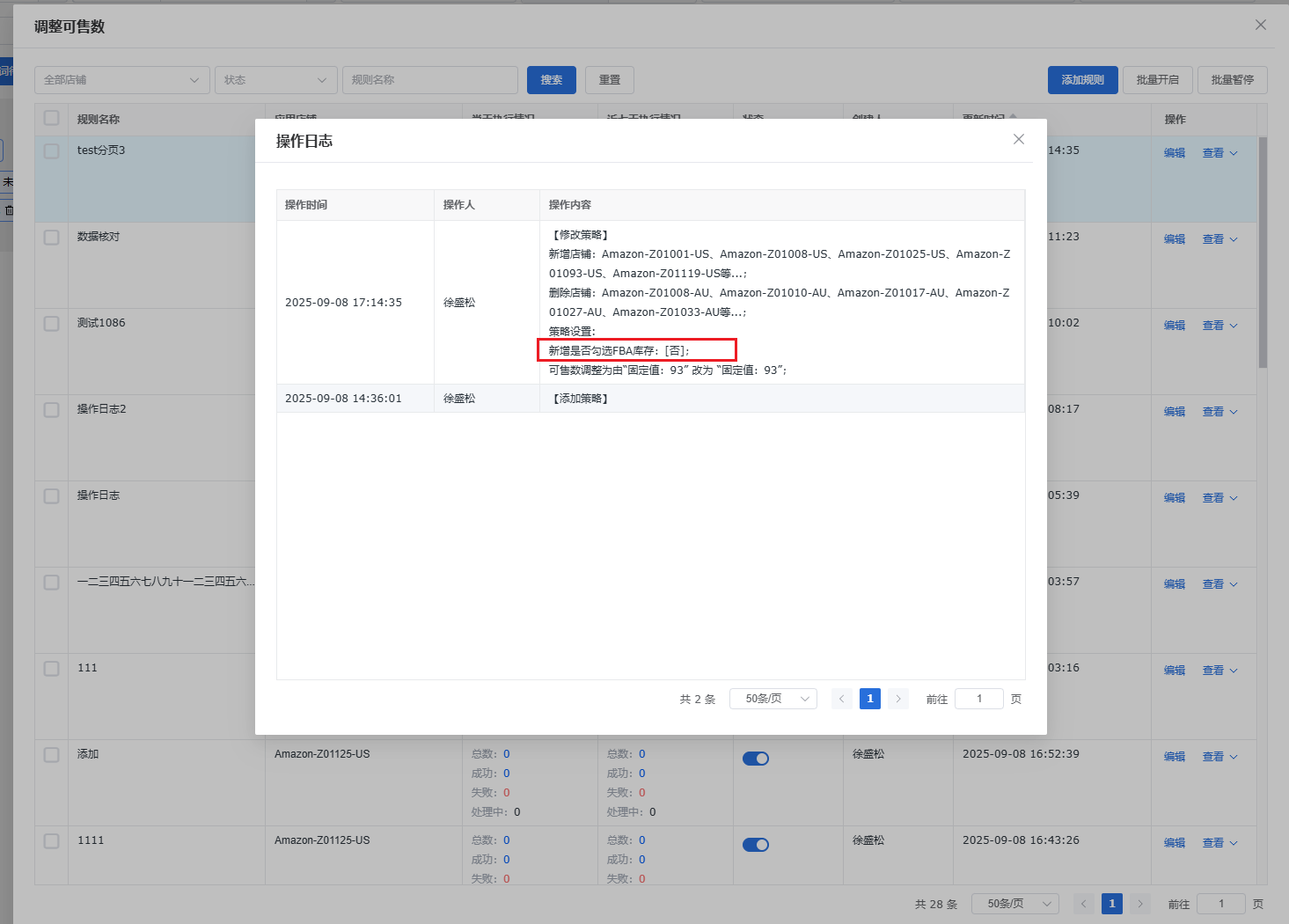The width and height of the screenshot is (1289, 924).
Task: Edit the 1111 rule
Action: point(1175,843)
